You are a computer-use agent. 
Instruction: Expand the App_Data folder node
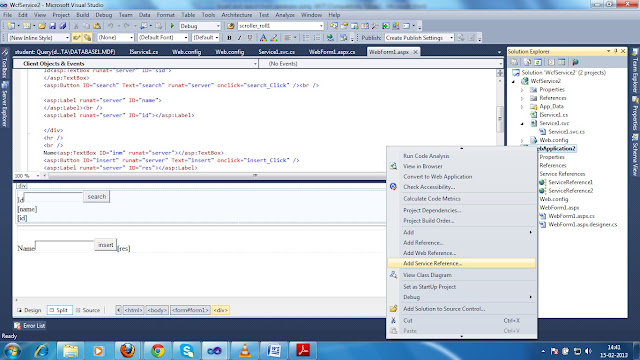pyautogui.click(x=522, y=107)
